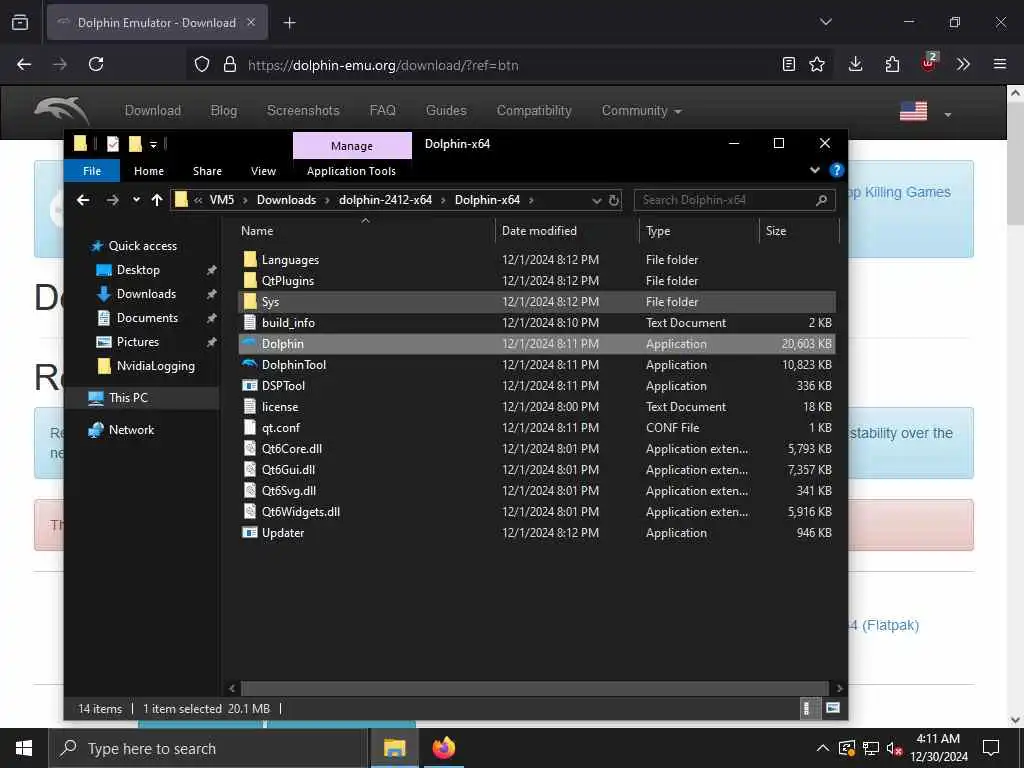Open the Firefox hamburger menu
The width and height of the screenshot is (1024, 768).
coord(1000,64)
